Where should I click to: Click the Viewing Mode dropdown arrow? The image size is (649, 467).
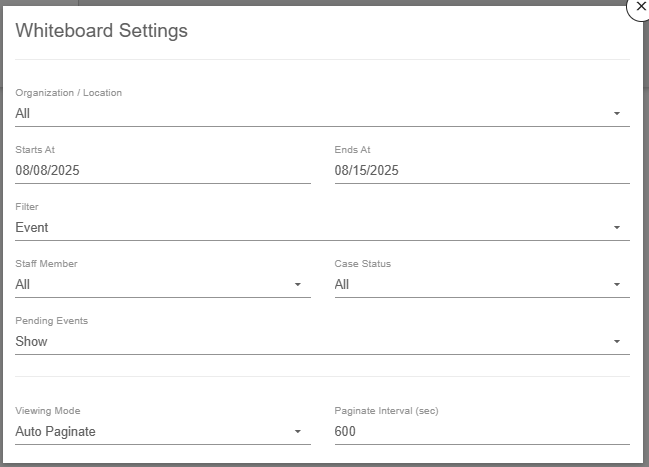297,432
